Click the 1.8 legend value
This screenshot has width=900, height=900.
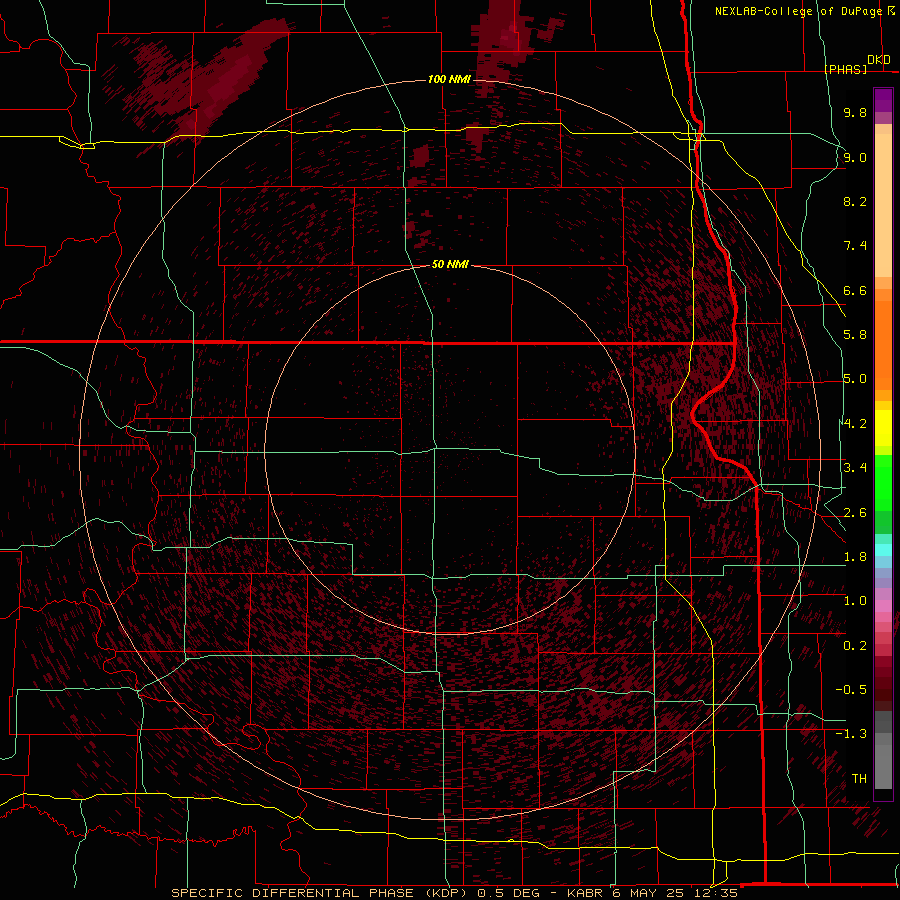tap(855, 557)
